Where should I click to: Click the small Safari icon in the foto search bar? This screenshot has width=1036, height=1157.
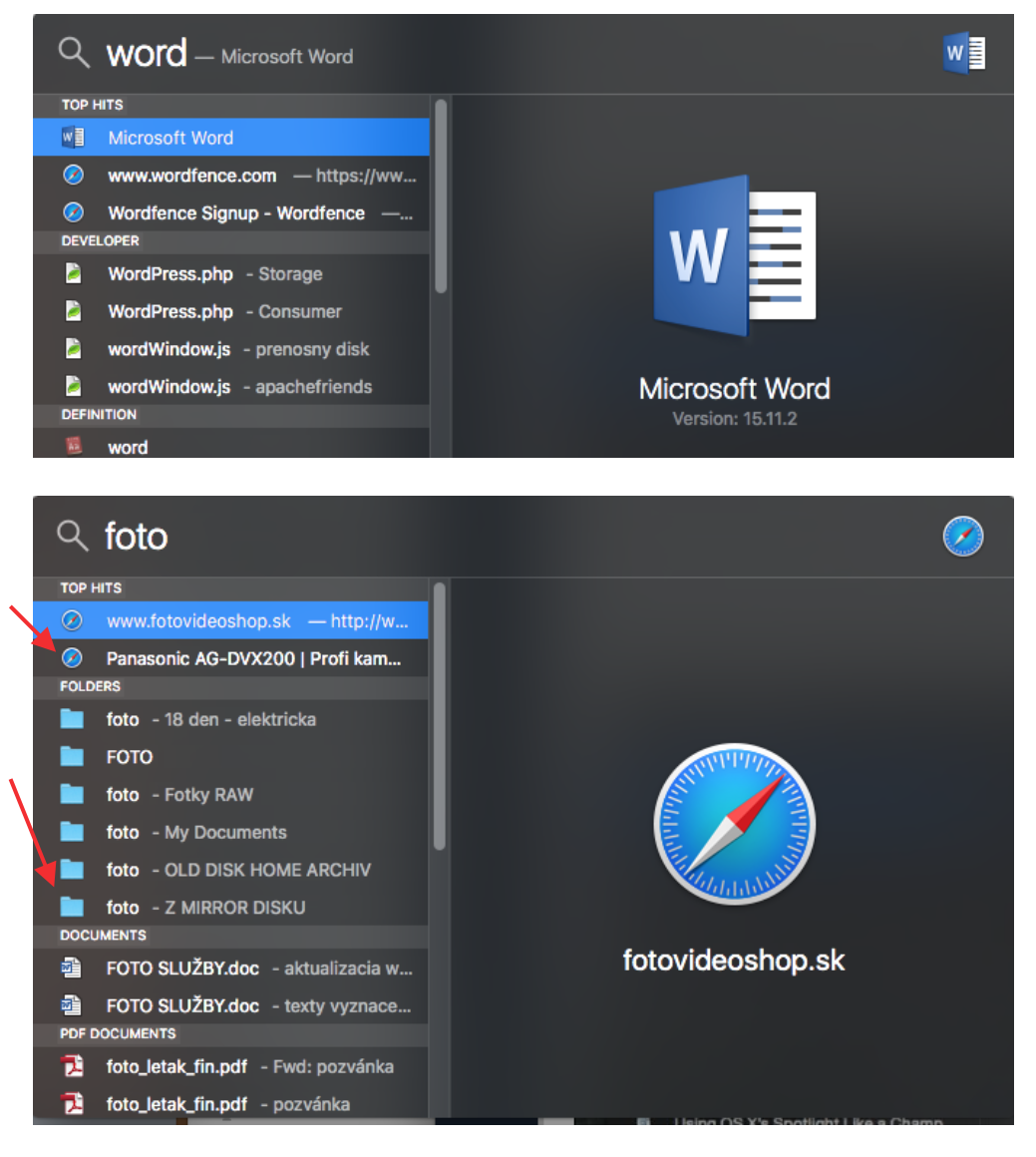click(x=963, y=537)
